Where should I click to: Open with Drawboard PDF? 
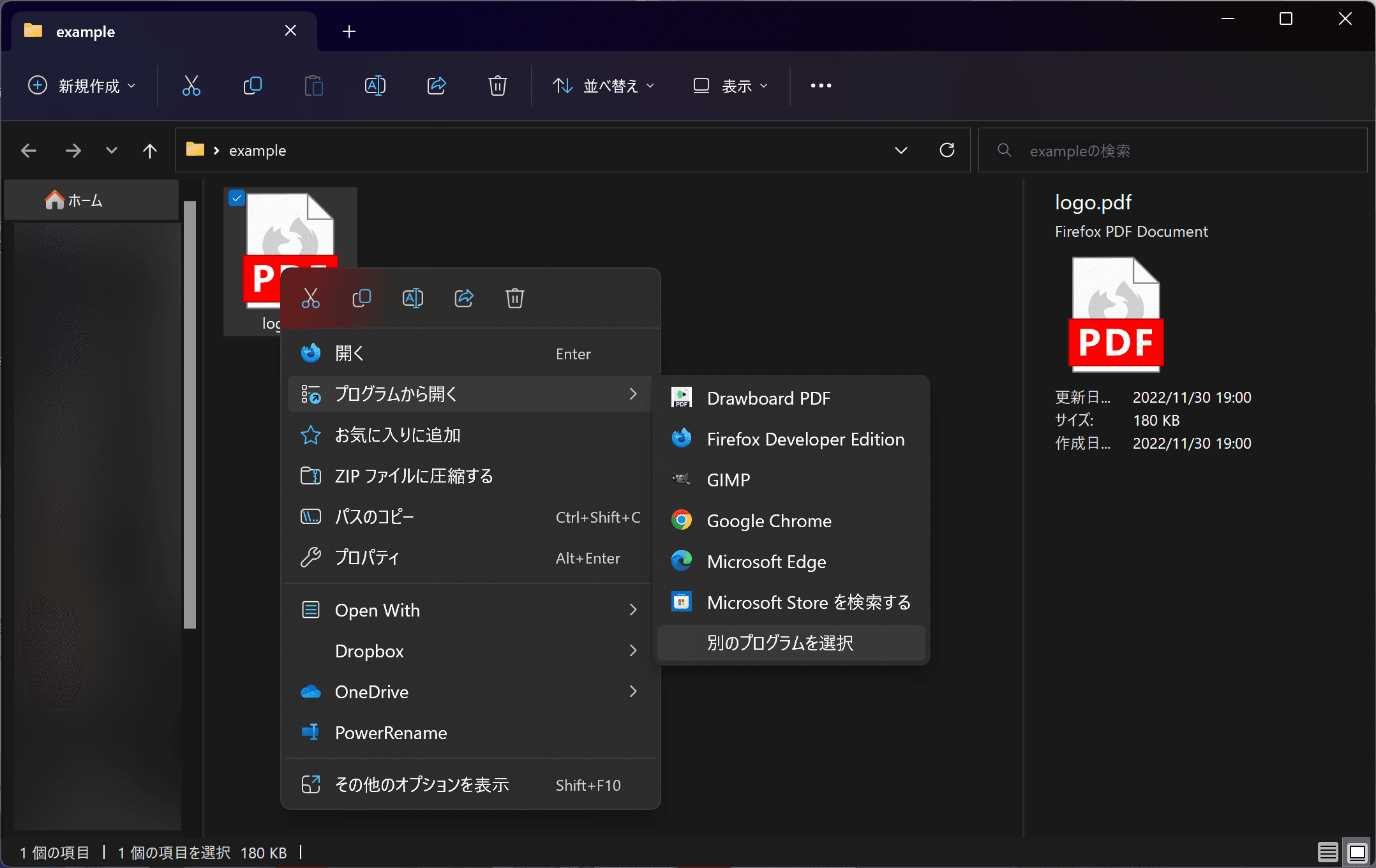[x=791, y=398]
